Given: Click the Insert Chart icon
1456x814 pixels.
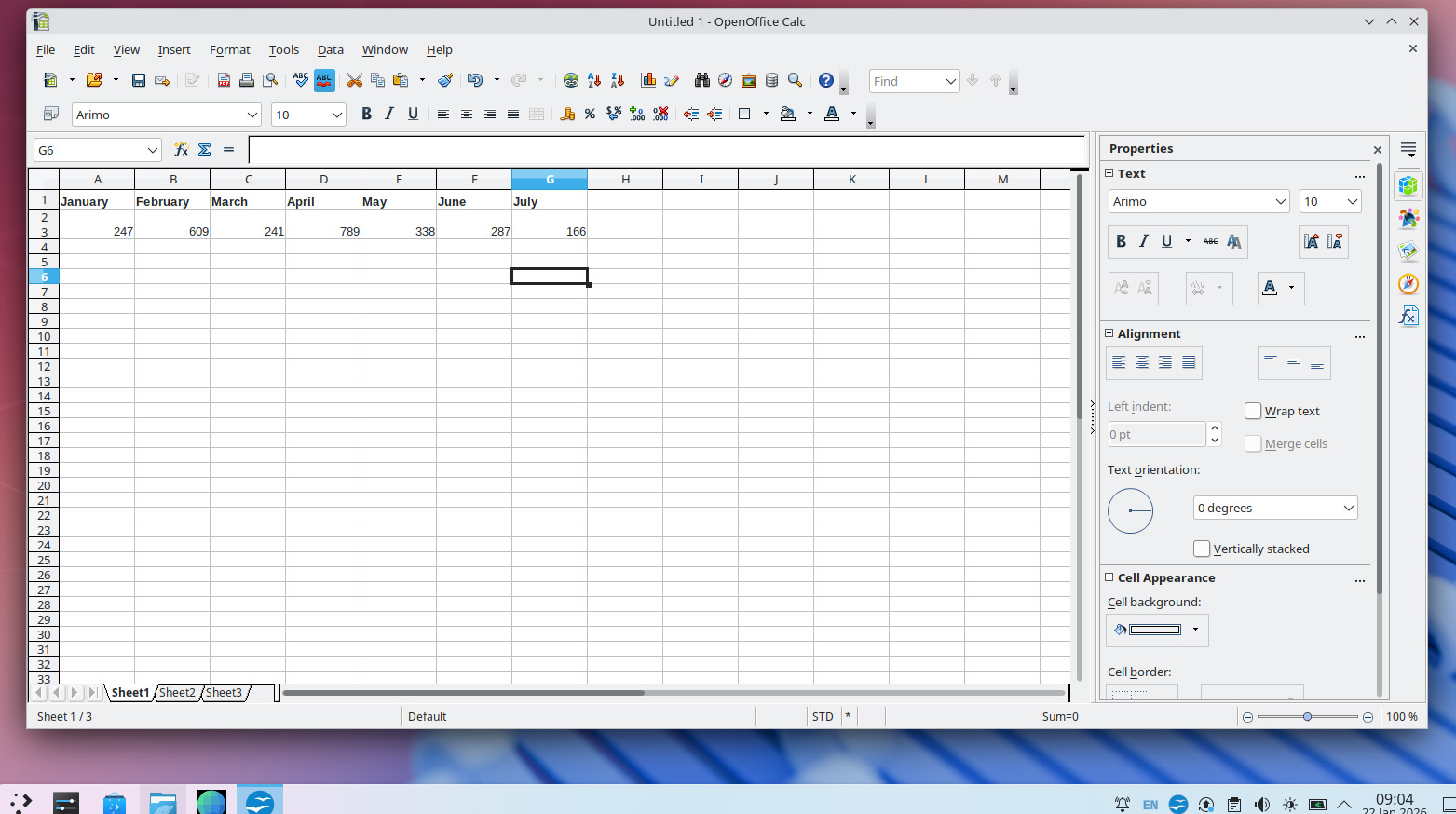Looking at the screenshot, I should pyautogui.click(x=648, y=81).
